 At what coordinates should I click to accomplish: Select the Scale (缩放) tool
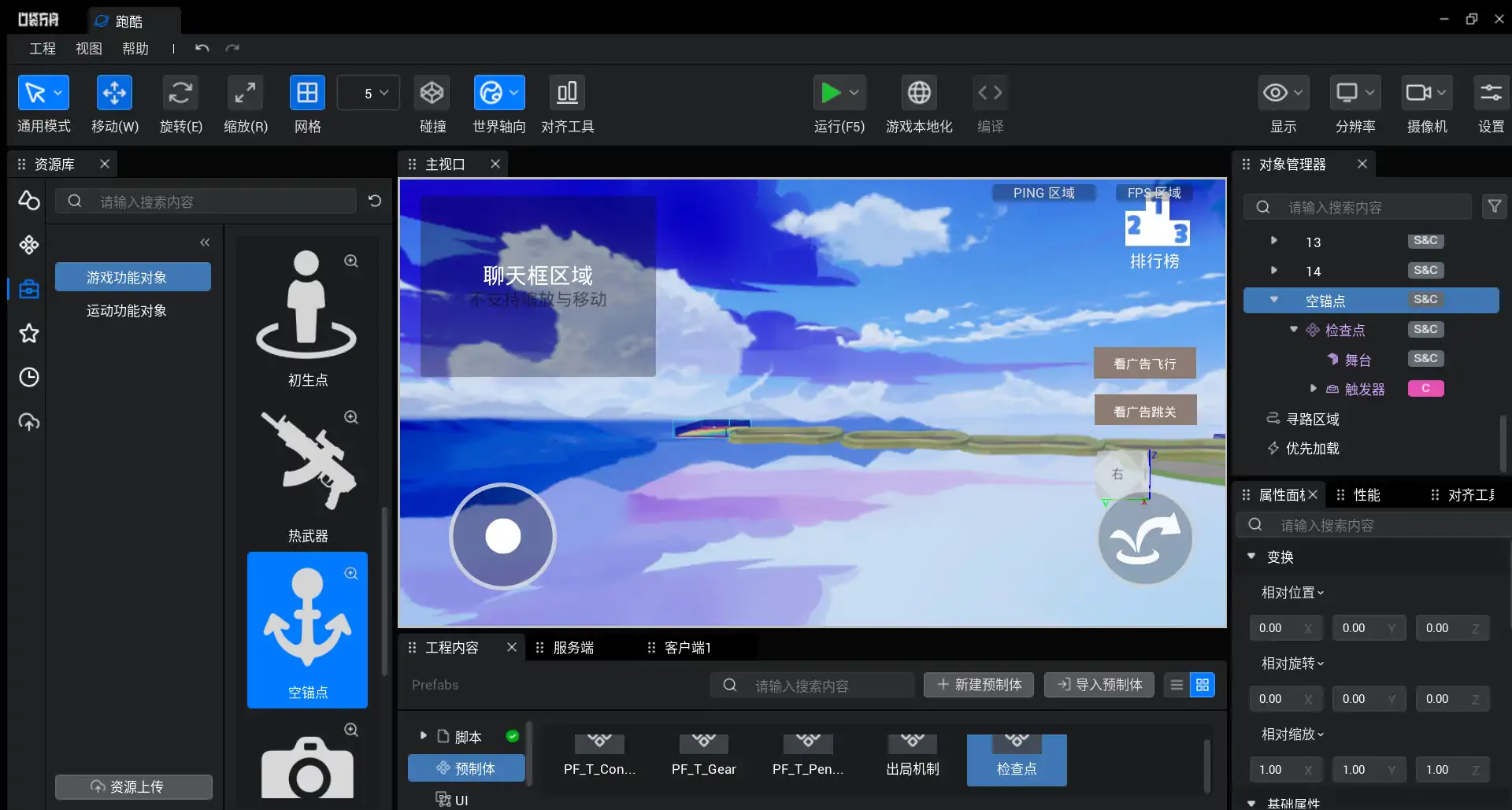click(x=245, y=94)
